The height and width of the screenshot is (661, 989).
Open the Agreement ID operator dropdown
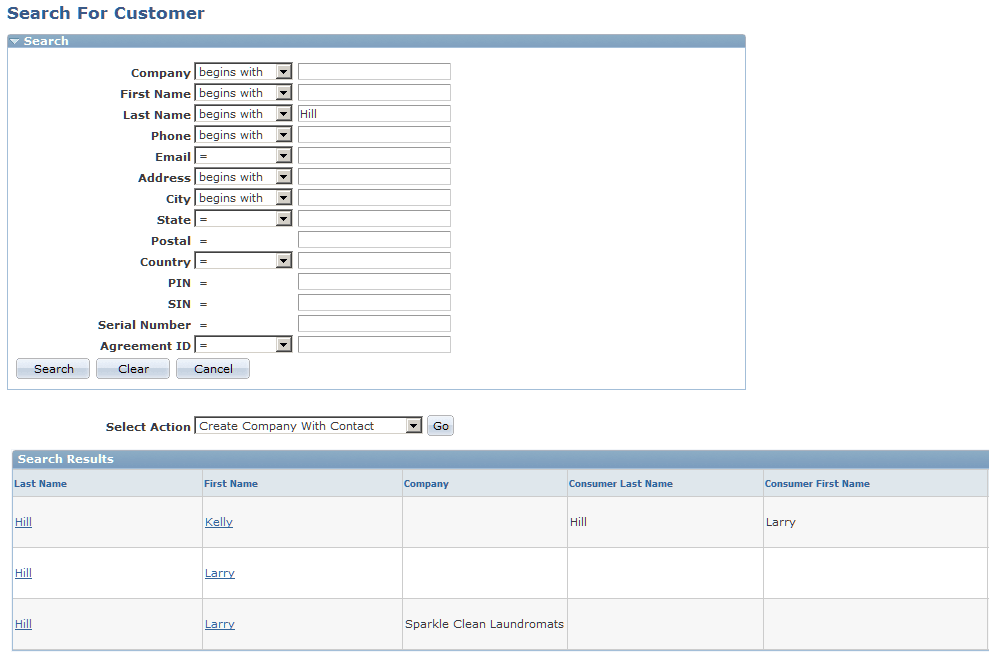pyautogui.click(x=283, y=343)
